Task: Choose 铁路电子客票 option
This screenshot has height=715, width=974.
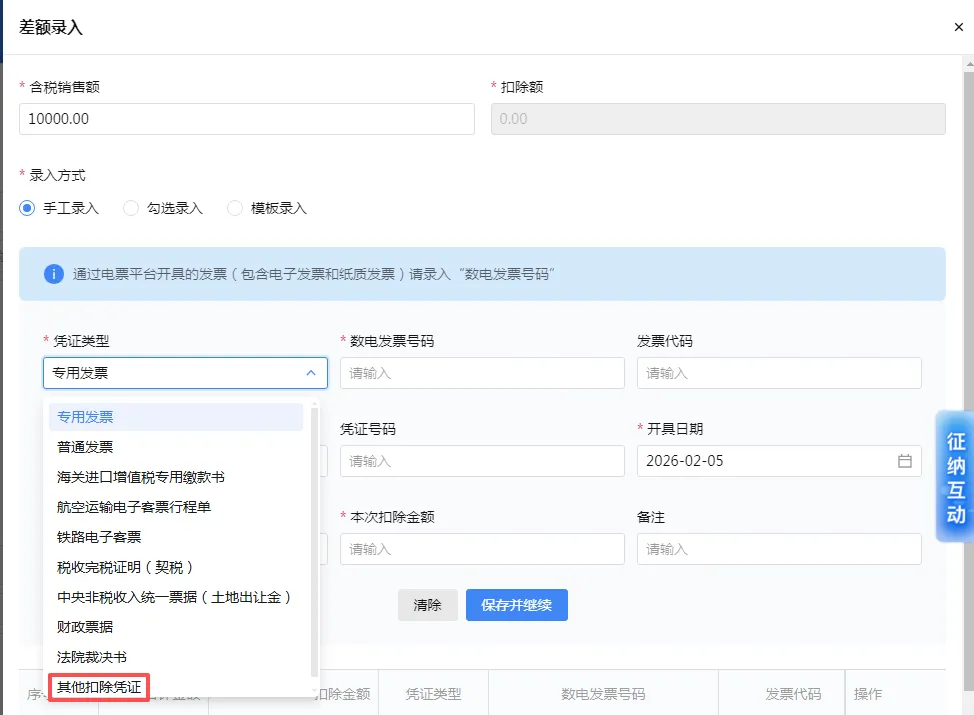Action: (x=176, y=537)
